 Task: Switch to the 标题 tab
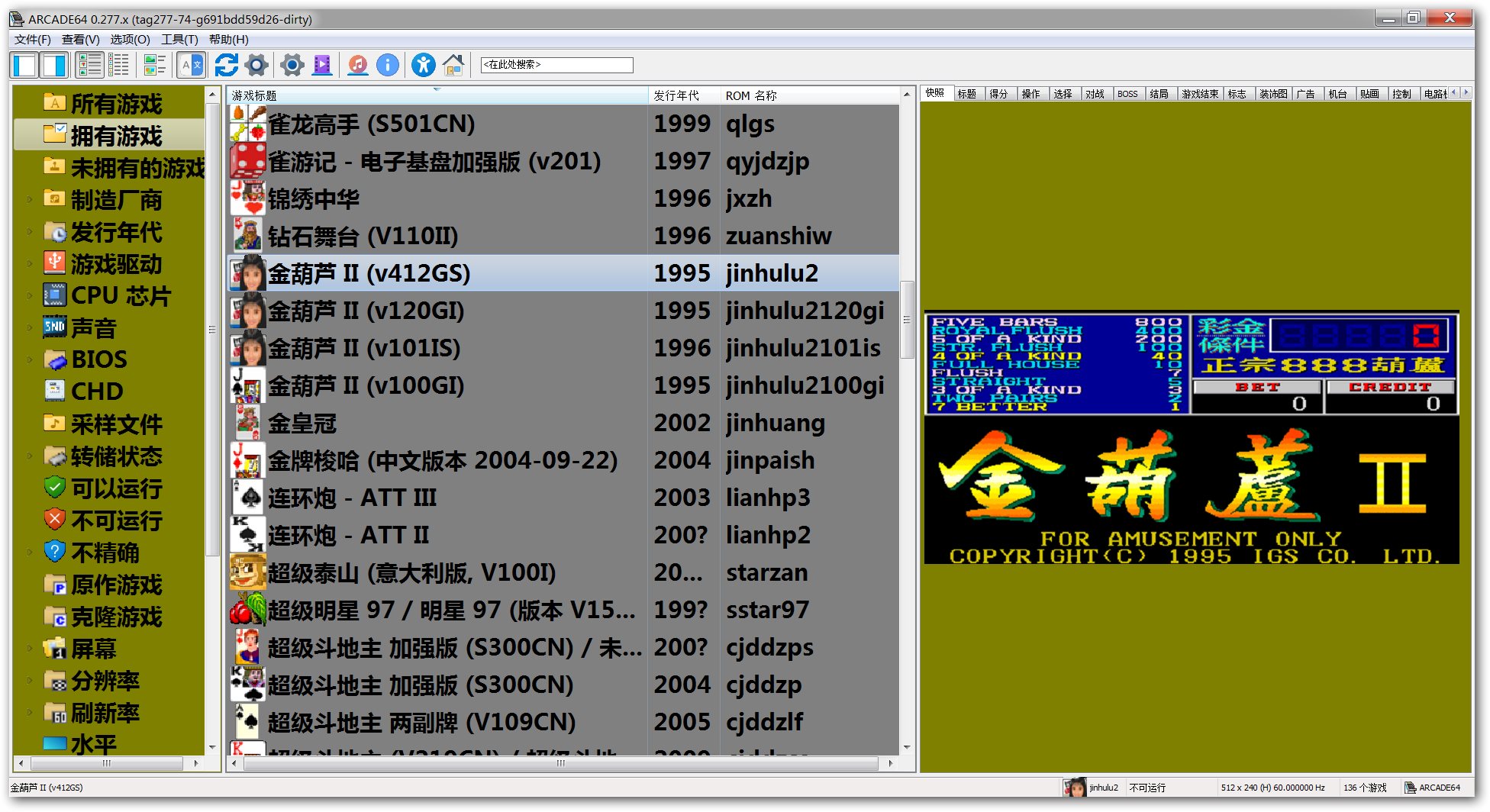[x=967, y=94]
